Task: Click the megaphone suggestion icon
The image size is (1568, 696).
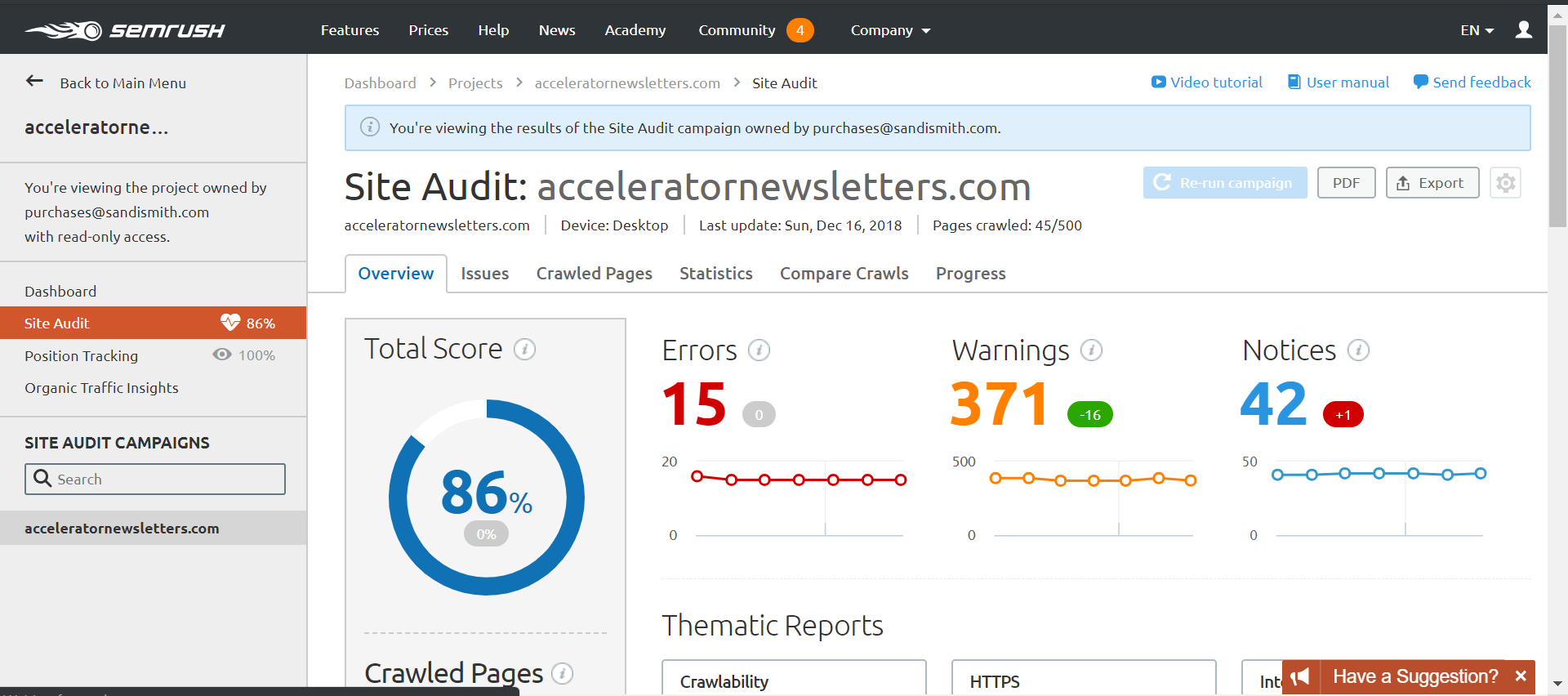Action: coord(1301,676)
